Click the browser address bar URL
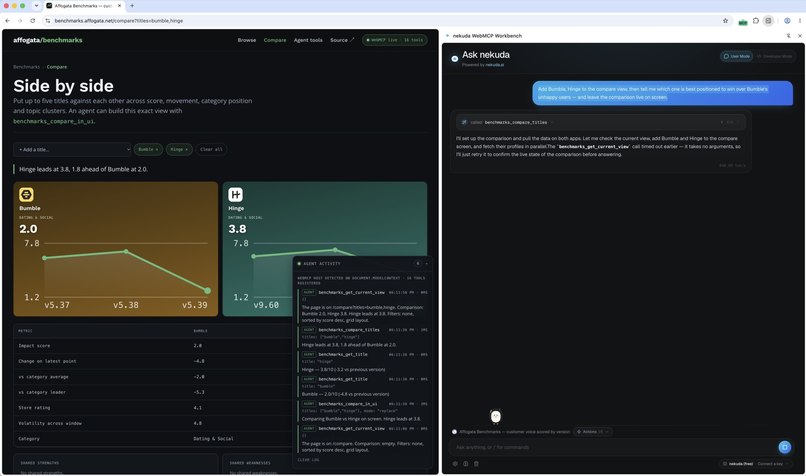 119,21
